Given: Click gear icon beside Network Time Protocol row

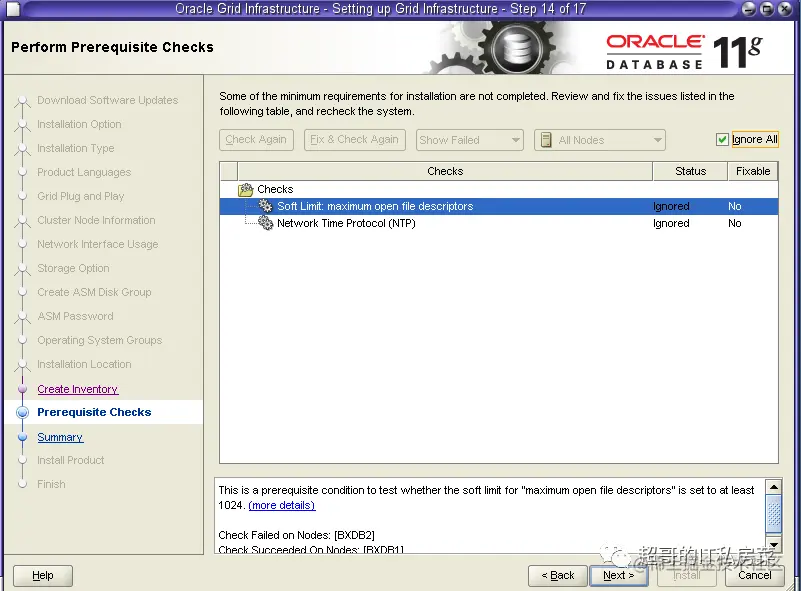Looking at the screenshot, I should tap(265, 223).
